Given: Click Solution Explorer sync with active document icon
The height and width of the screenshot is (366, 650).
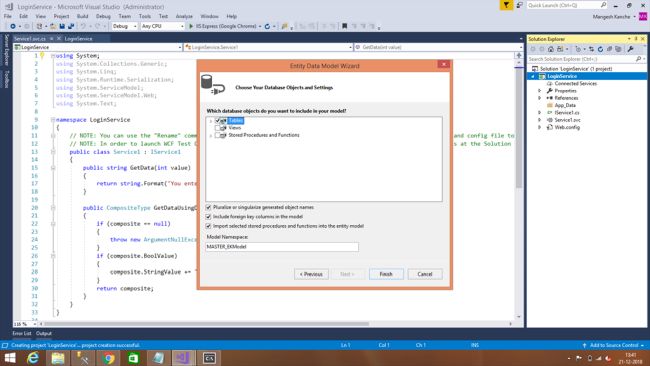Looking at the screenshot, I should click(592, 49).
